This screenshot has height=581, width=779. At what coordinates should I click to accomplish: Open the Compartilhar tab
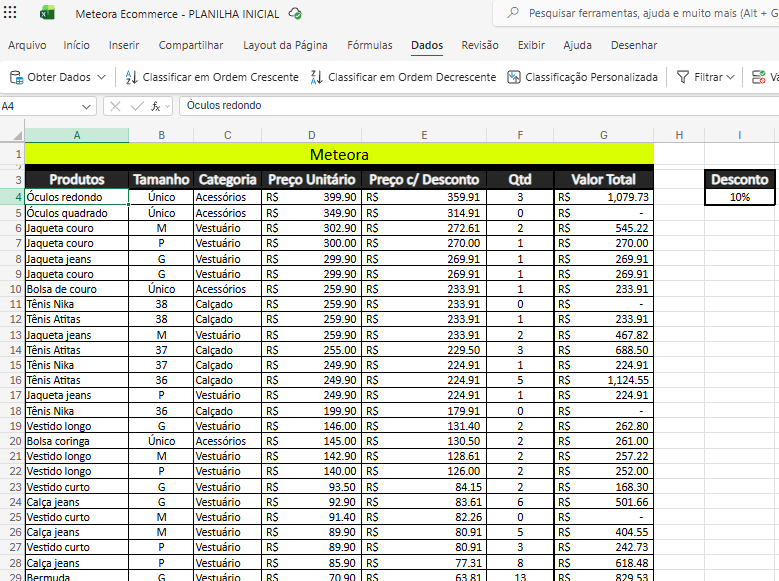click(191, 45)
